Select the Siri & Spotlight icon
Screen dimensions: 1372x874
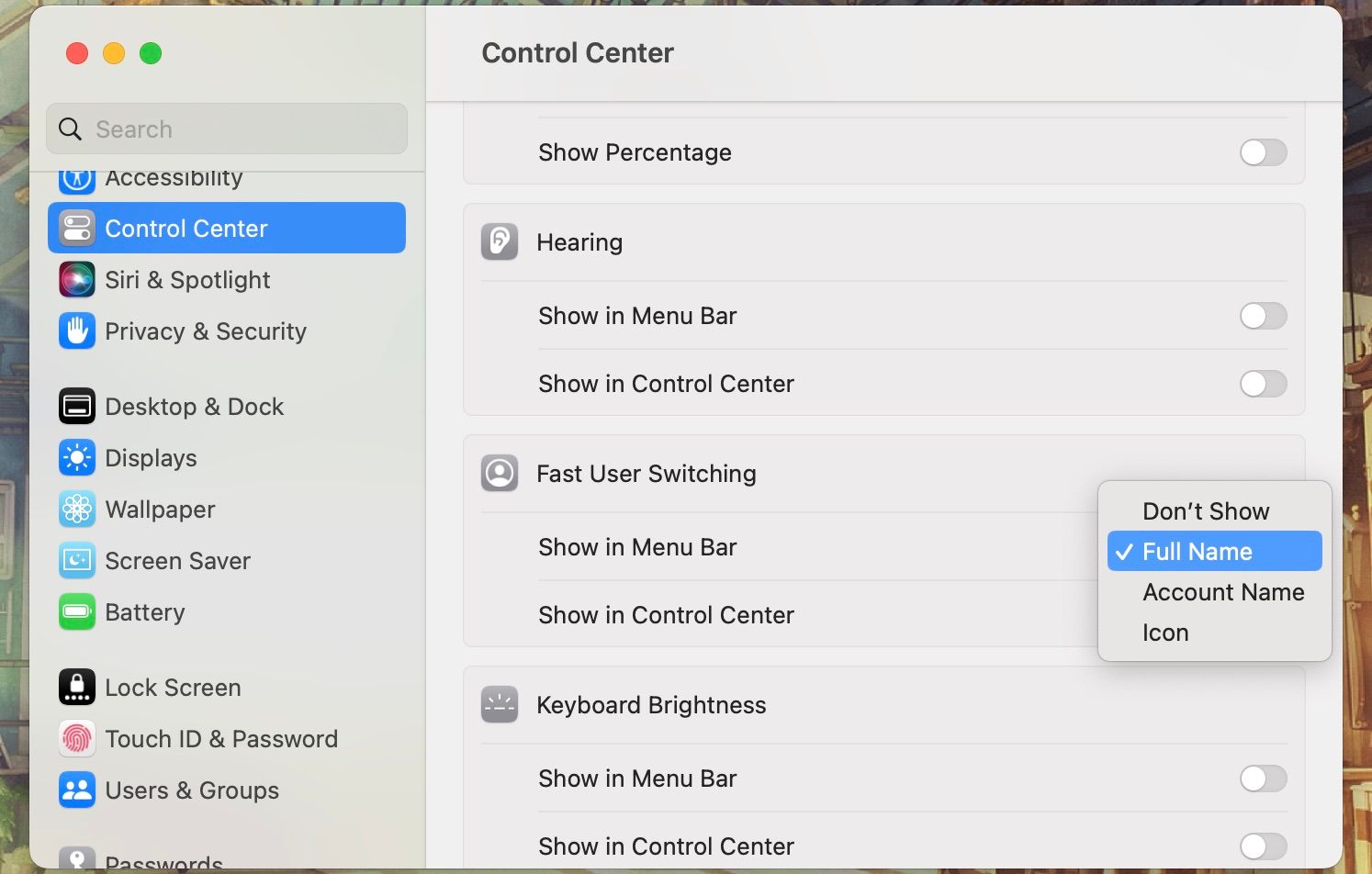[77, 280]
